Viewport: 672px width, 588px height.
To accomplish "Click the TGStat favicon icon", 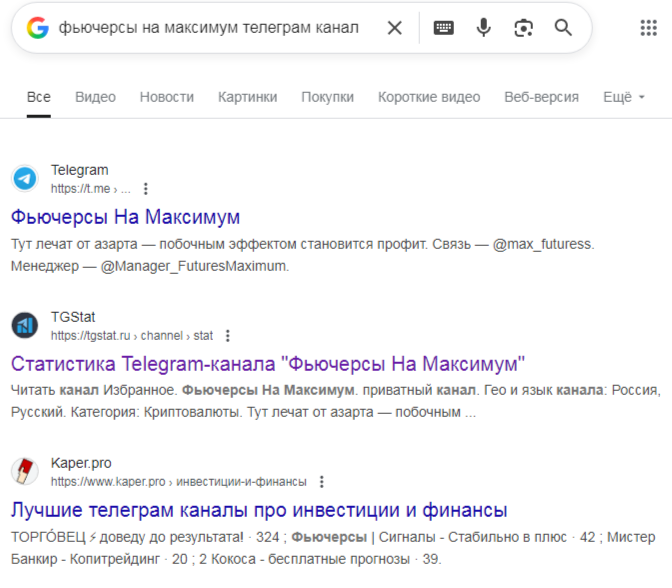I will coord(24,325).
